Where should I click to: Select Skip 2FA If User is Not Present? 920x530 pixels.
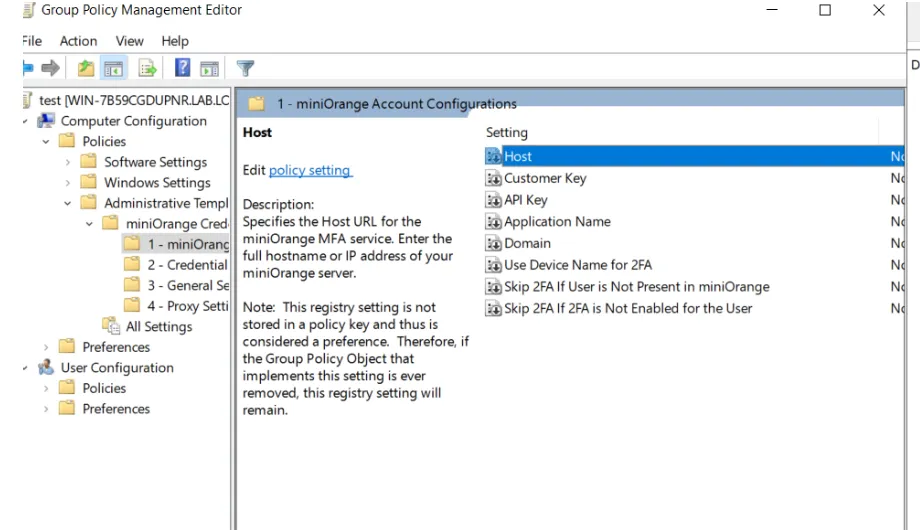coord(637,286)
